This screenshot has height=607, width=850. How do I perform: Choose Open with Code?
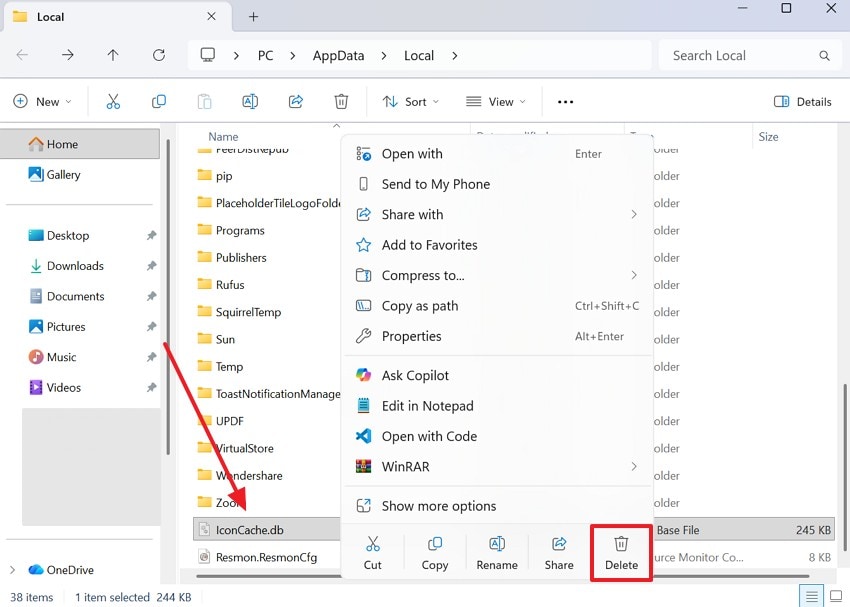(x=497, y=436)
